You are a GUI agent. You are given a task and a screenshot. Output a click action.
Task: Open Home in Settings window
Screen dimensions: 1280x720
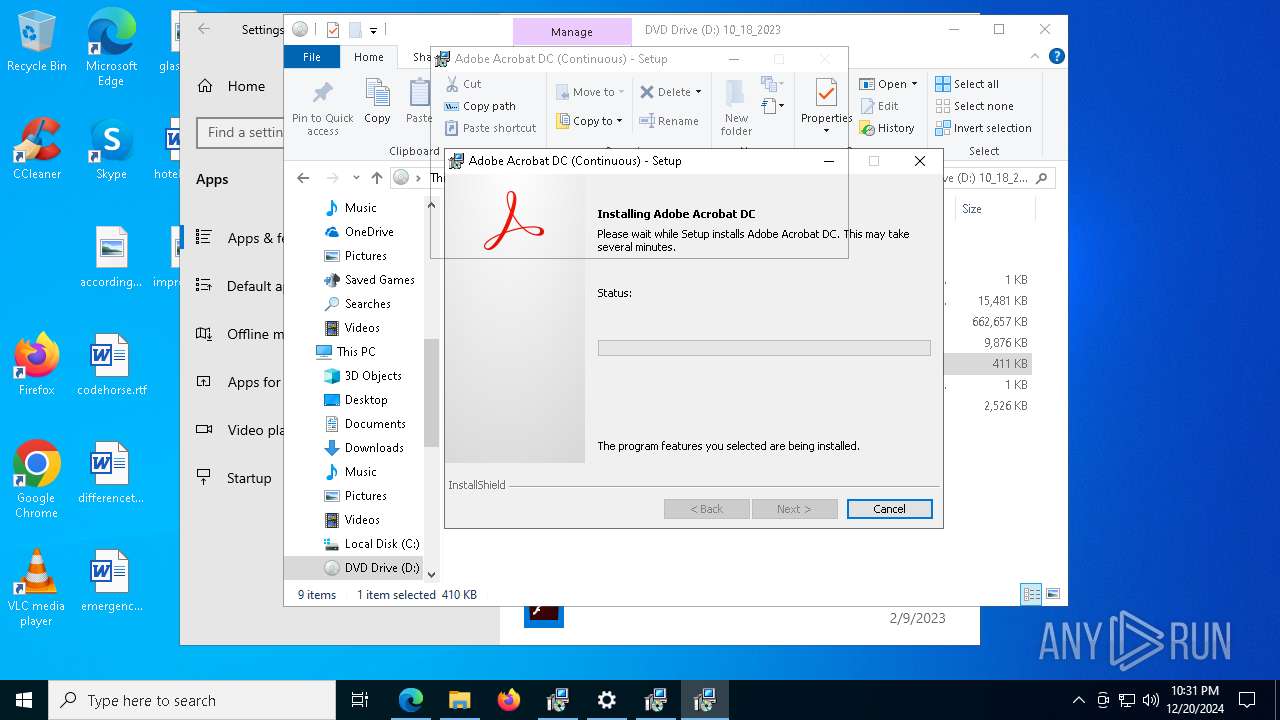tap(232, 86)
